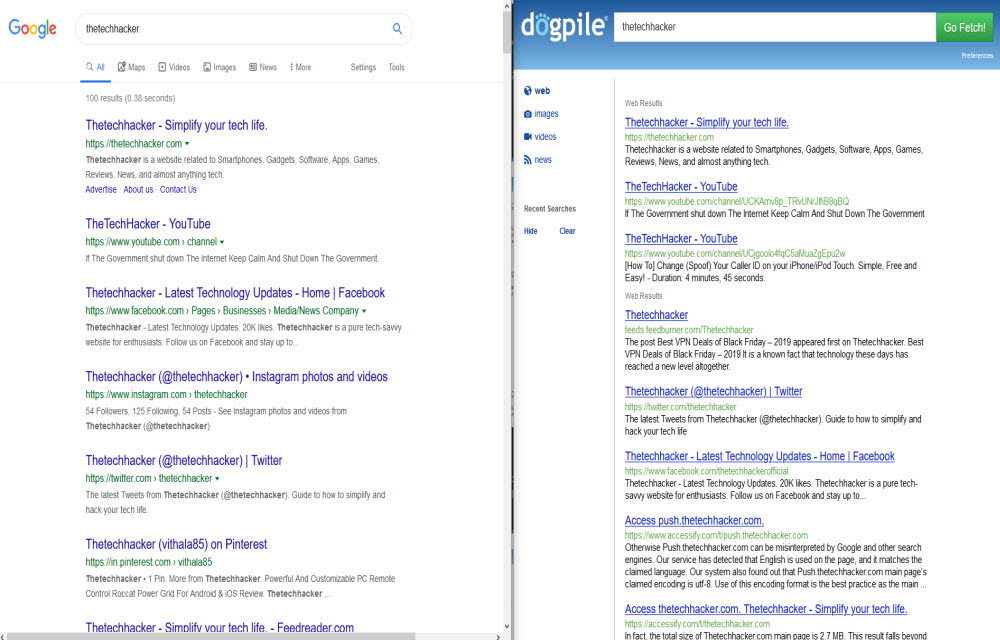Click the horizontal scrollbar right arrow in Google

tap(498, 636)
